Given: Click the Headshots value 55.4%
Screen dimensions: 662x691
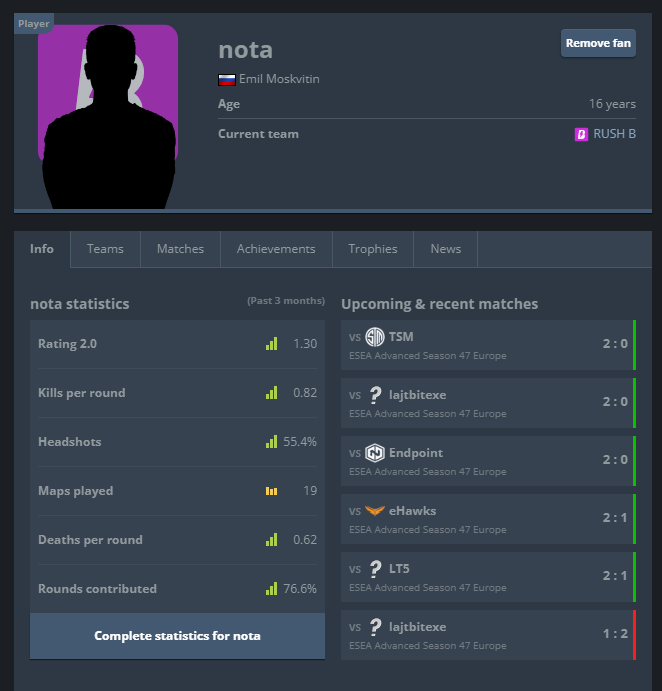Looking at the screenshot, I should click(x=300, y=442).
